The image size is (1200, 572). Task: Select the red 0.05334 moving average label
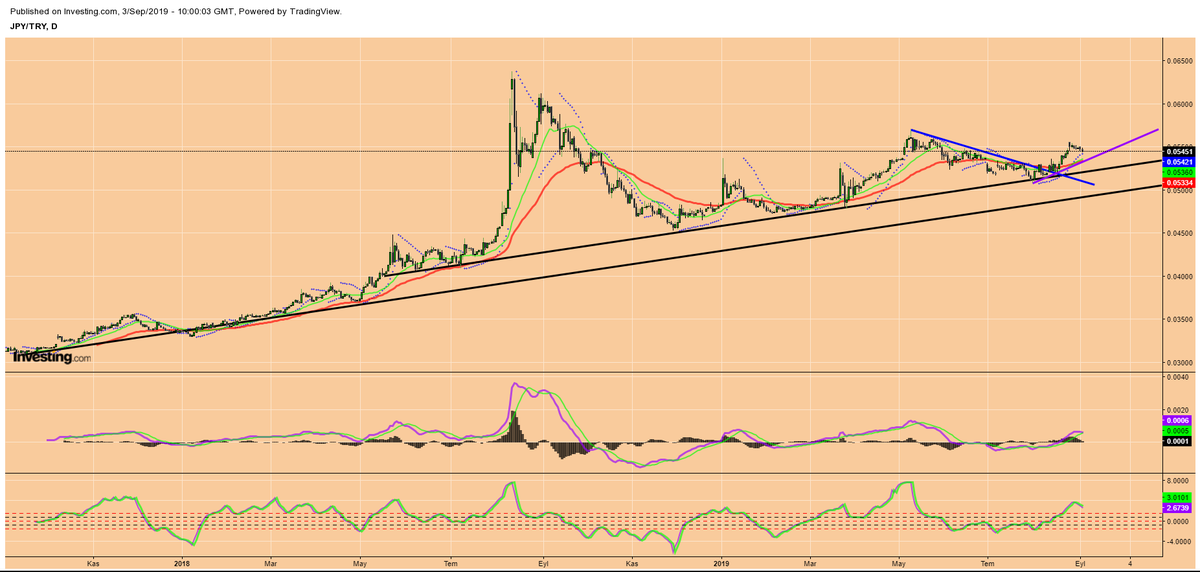pyautogui.click(x=1178, y=183)
